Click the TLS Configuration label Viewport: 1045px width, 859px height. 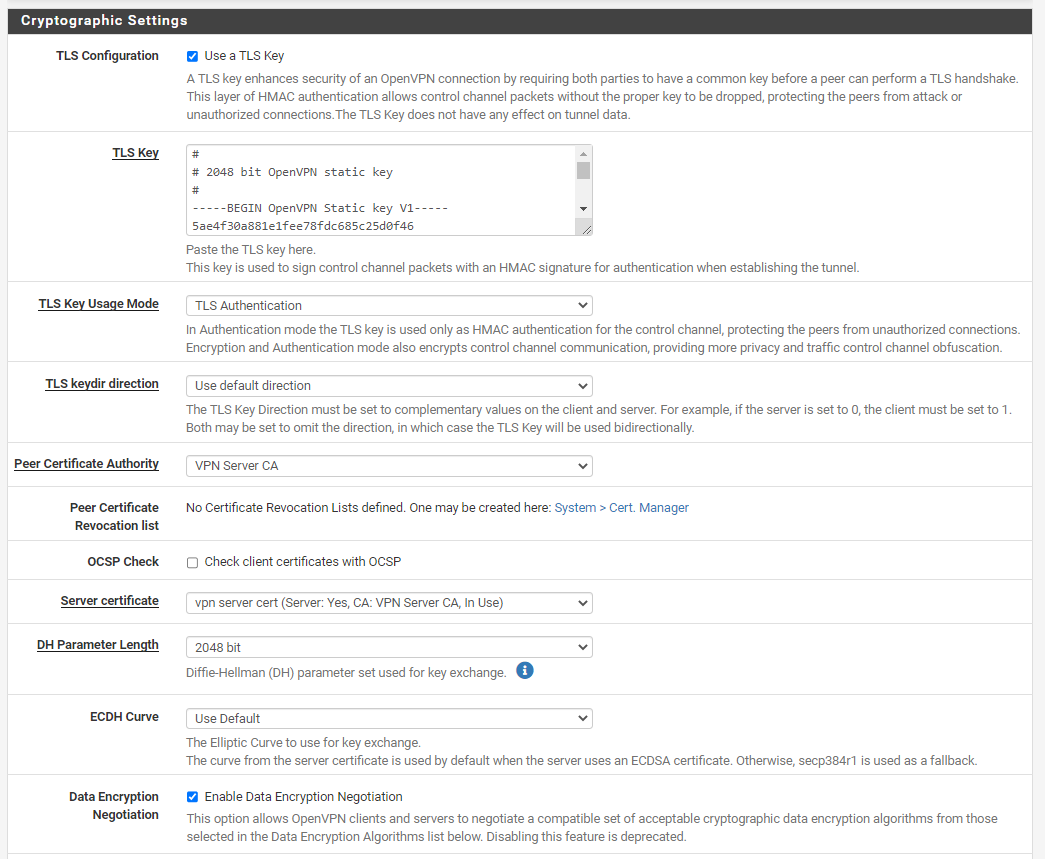(x=107, y=56)
